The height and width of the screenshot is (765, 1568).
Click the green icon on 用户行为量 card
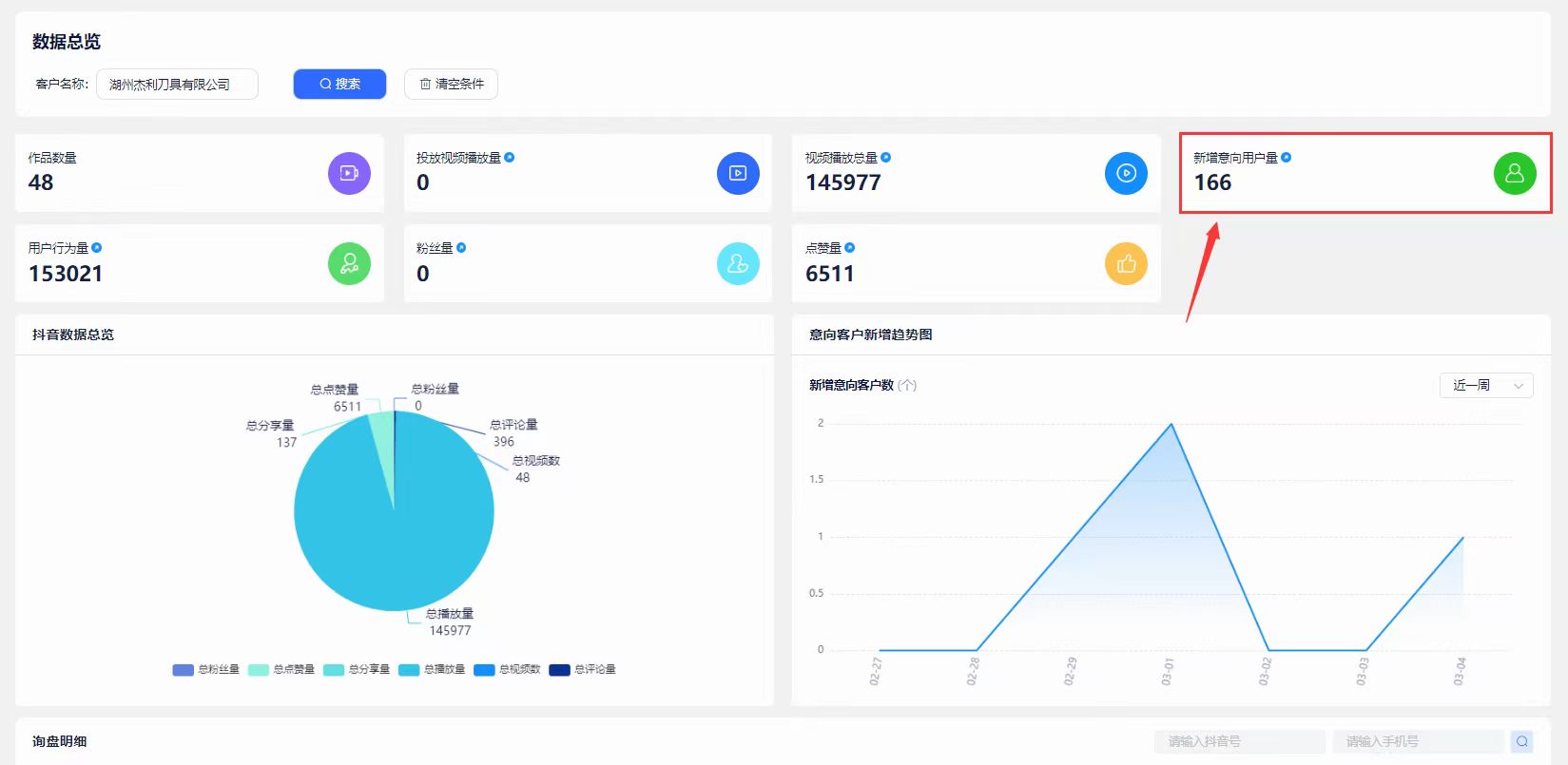point(349,263)
